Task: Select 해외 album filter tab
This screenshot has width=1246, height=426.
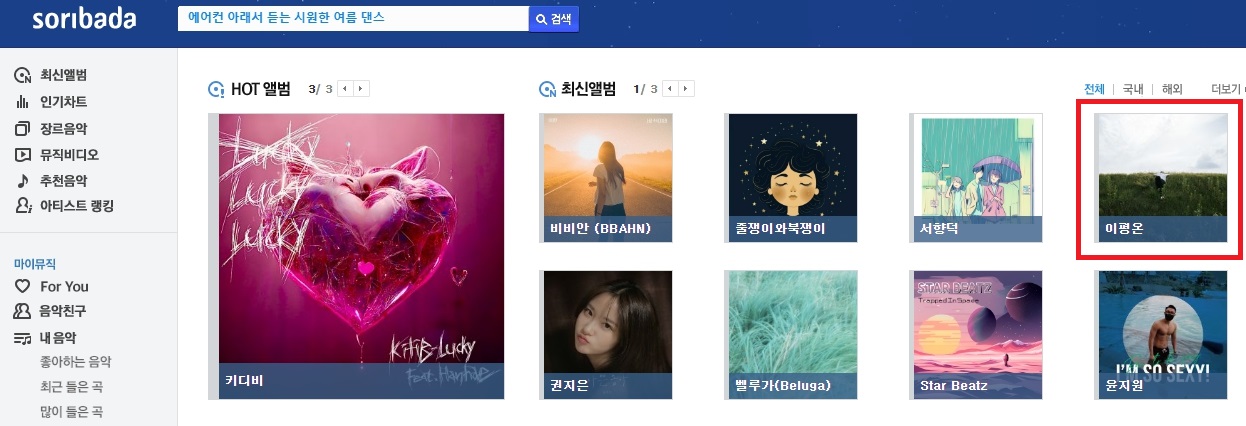Action: pyautogui.click(x=1172, y=89)
